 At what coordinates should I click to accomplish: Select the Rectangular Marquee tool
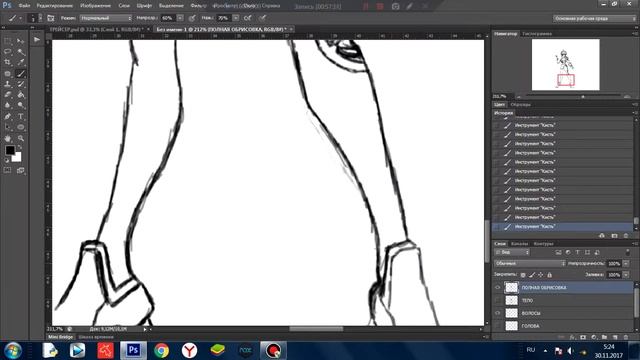[8, 41]
